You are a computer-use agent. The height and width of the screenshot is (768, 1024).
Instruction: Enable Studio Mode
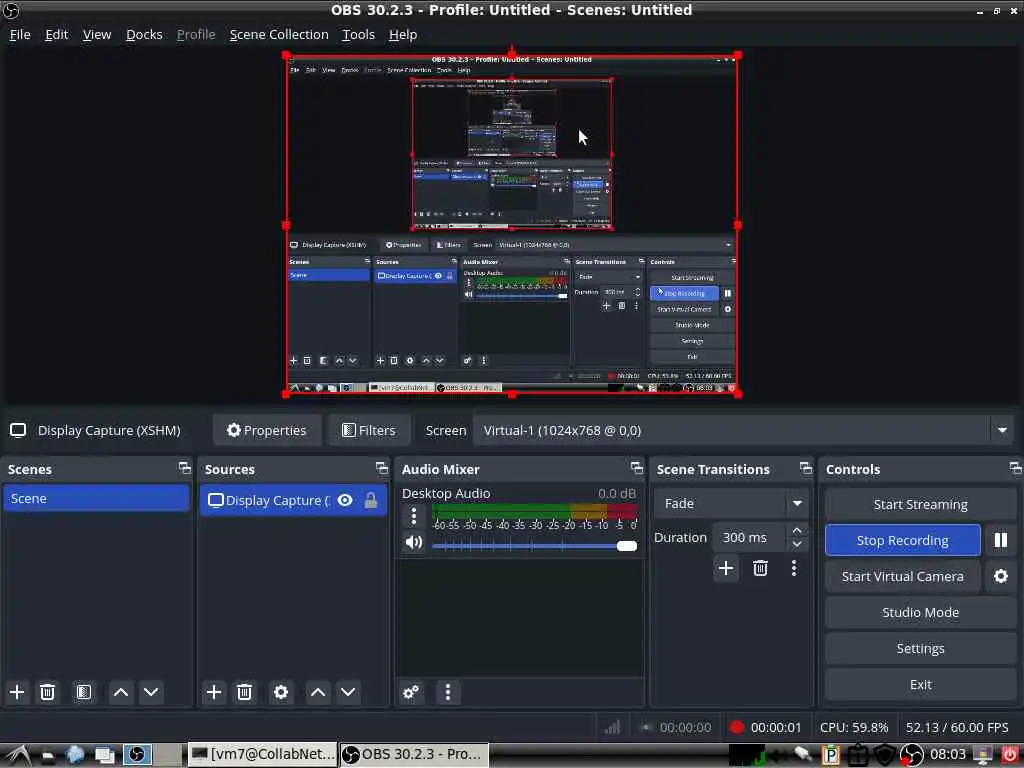pos(920,612)
